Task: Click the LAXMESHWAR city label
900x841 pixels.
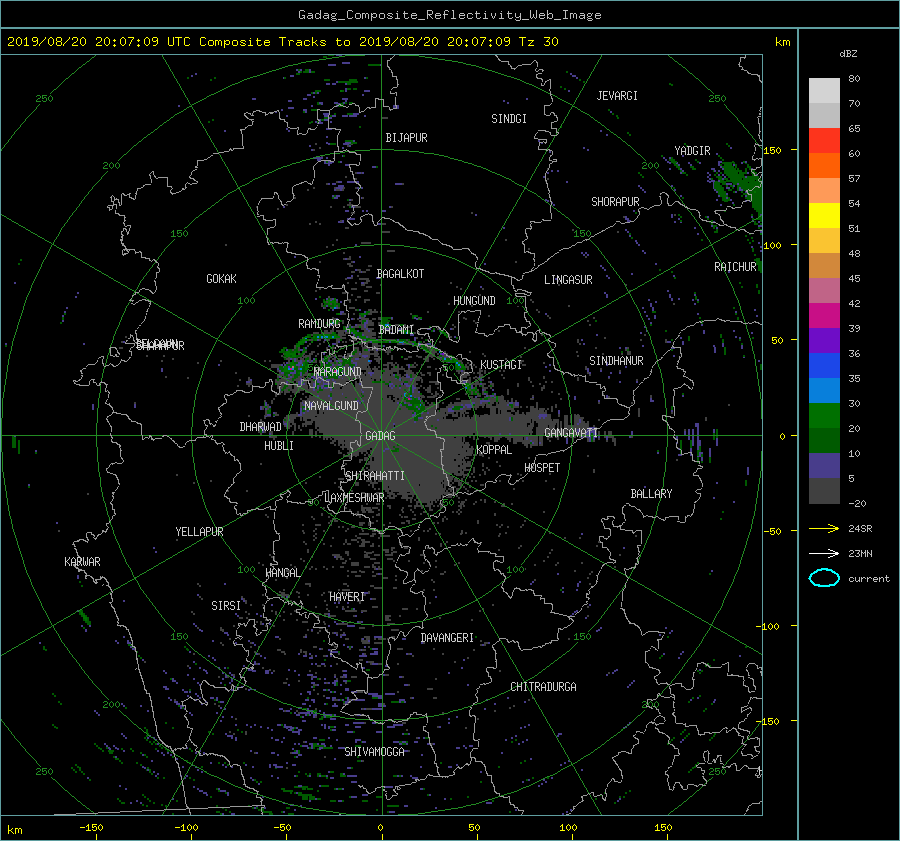Action: (x=354, y=498)
